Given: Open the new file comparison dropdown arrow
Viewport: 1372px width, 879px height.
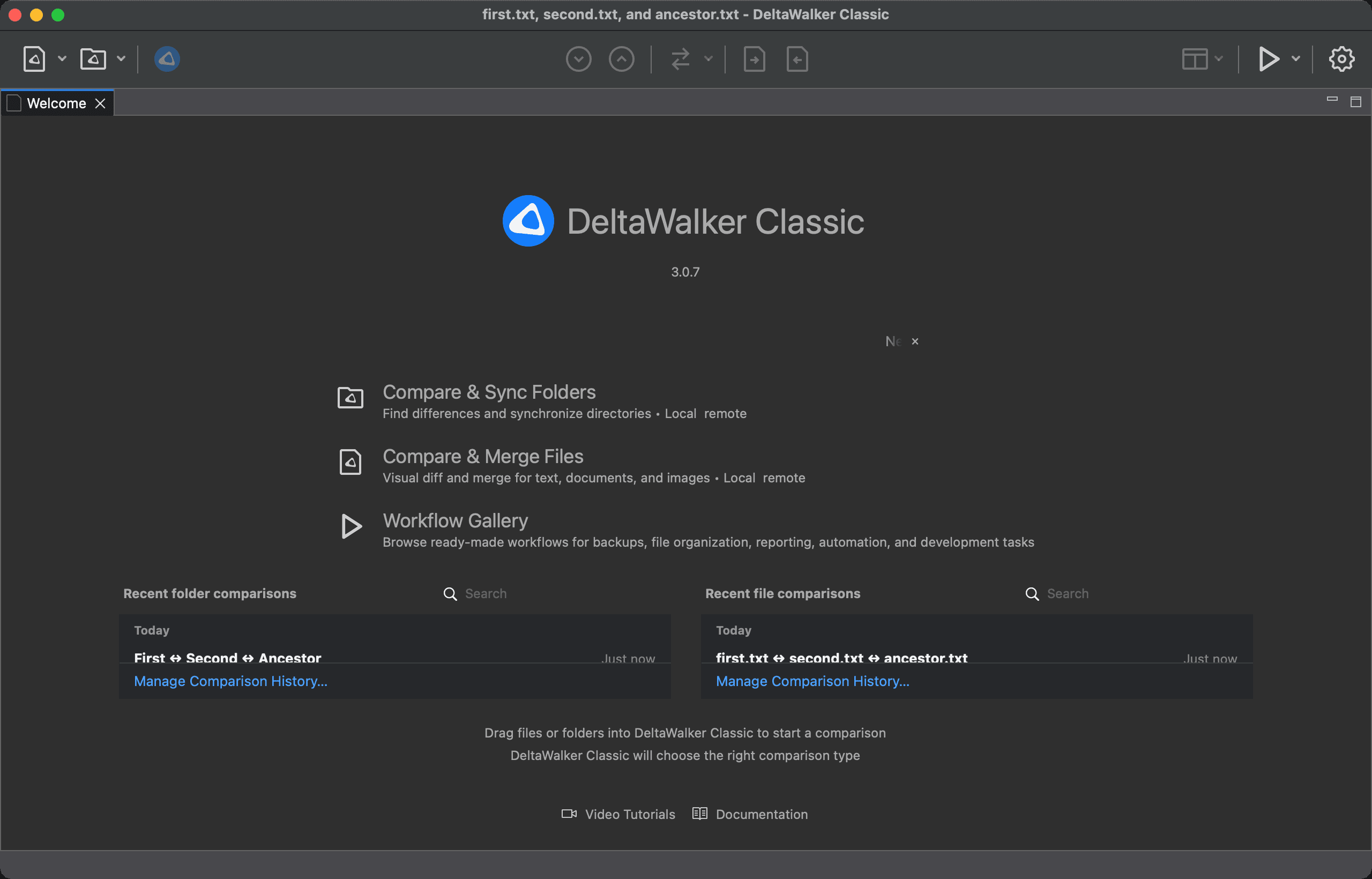Looking at the screenshot, I should (62, 58).
